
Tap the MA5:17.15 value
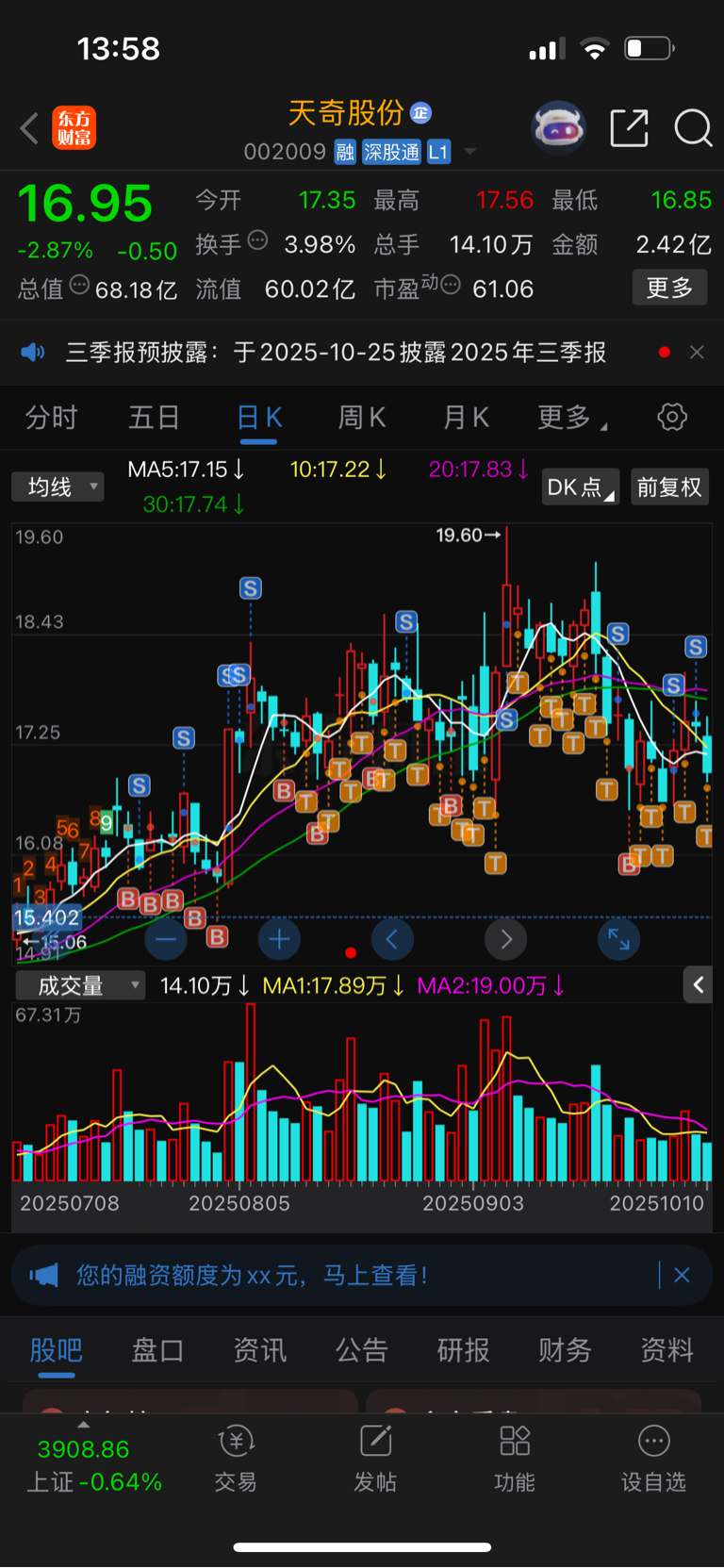tap(187, 469)
